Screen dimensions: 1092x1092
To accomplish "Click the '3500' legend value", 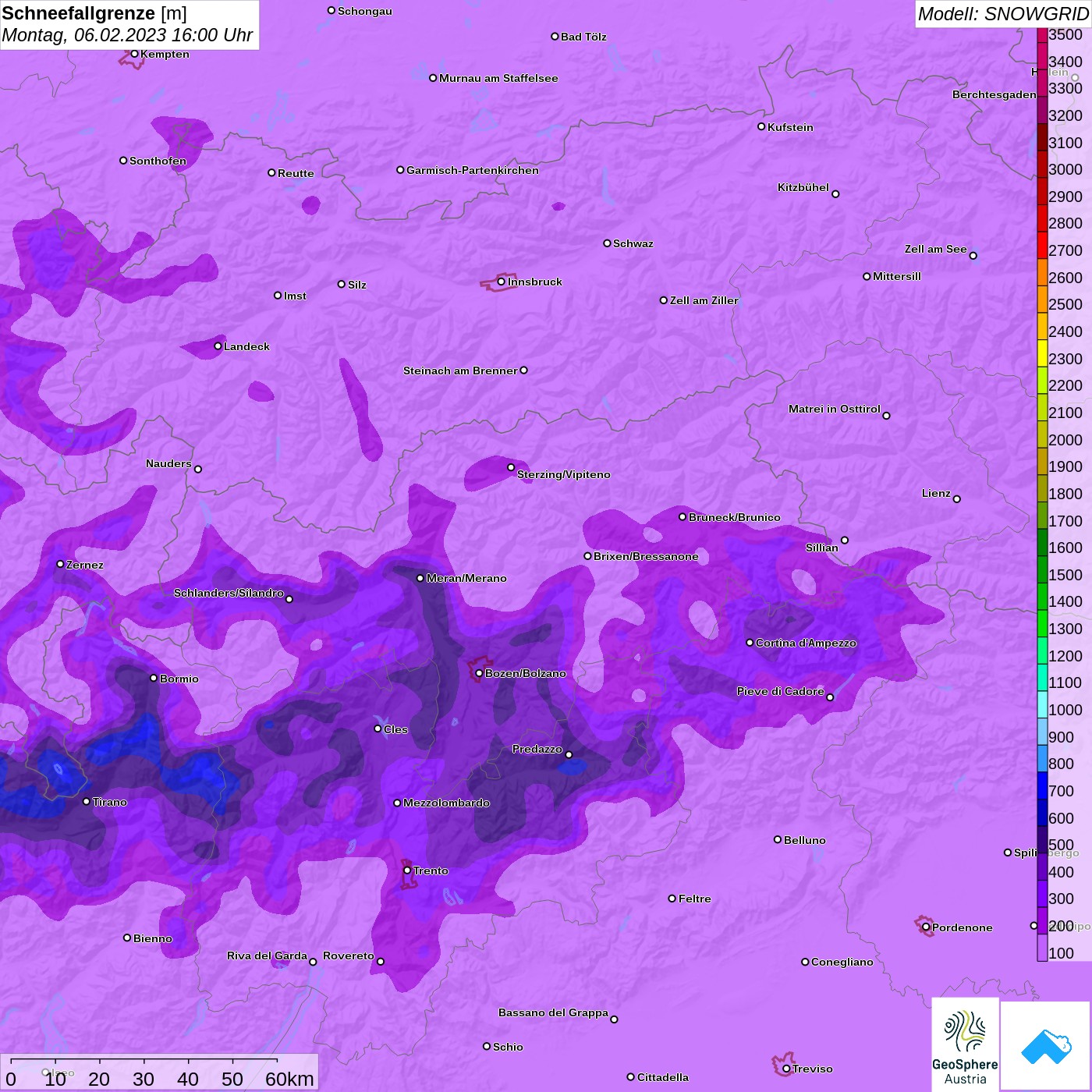I will (x=1065, y=34).
